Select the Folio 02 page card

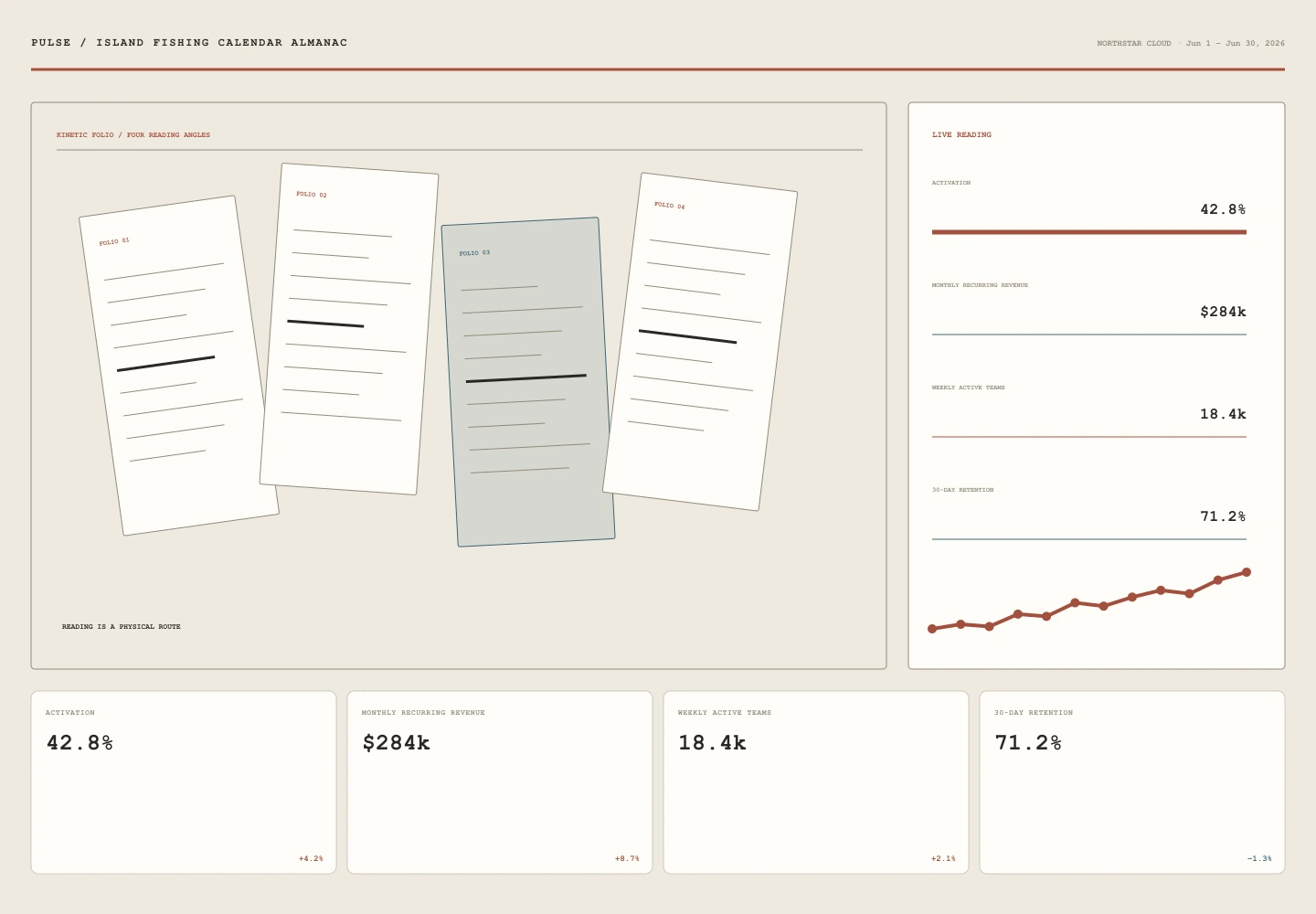coord(349,329)
